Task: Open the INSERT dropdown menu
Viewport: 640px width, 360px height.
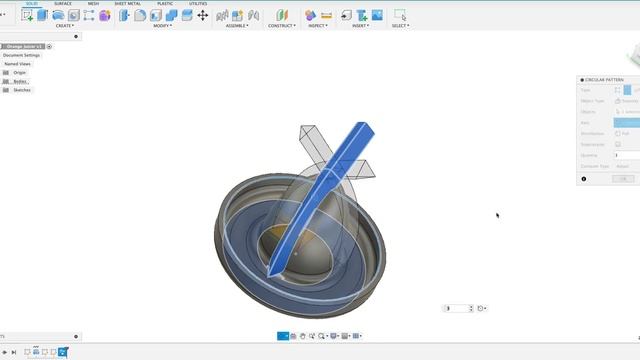Action: 360,26
